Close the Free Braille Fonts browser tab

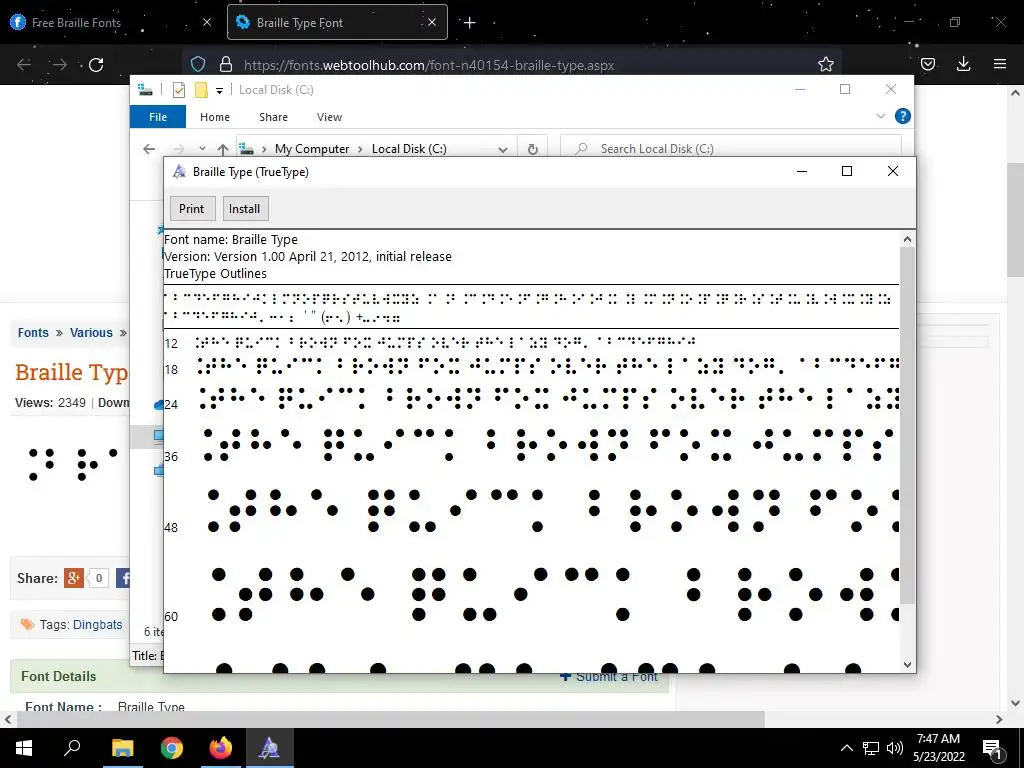207,22
